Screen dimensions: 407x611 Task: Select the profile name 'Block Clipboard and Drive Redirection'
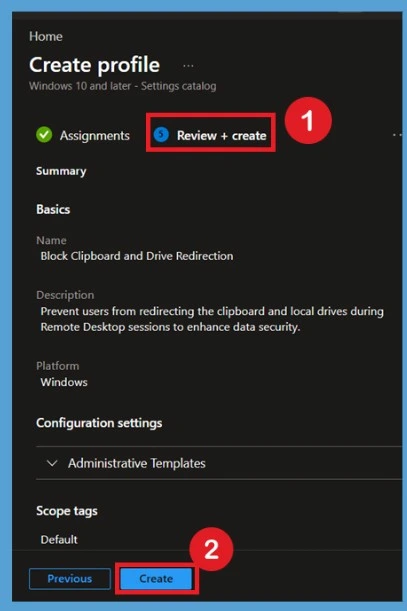tap(137, 256)
